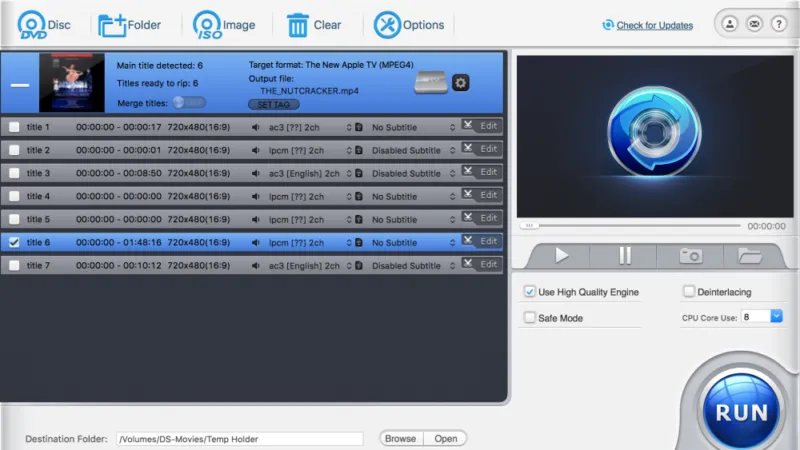
Task: Disable Use High Quality Engine
Action: [530, 291]
